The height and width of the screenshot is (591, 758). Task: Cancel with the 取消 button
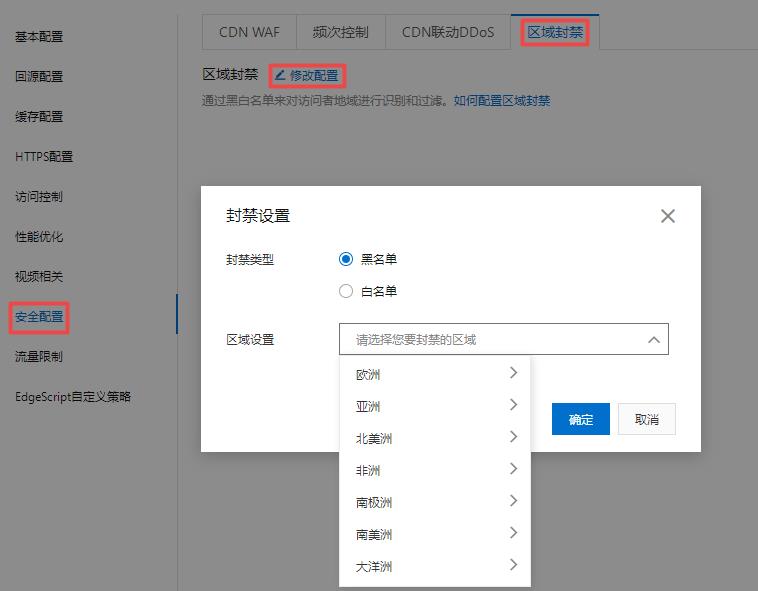pos(647,419)
